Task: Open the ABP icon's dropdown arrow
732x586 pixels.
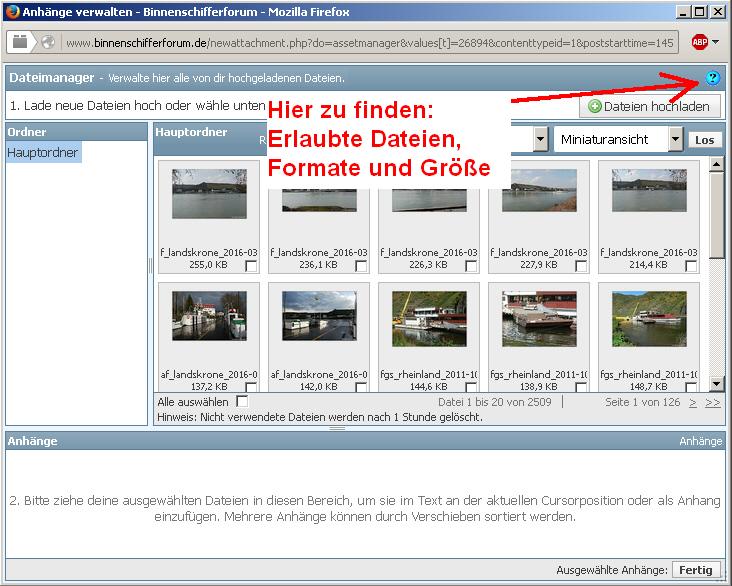Action: pyautogui.click(x=715, y=43)
